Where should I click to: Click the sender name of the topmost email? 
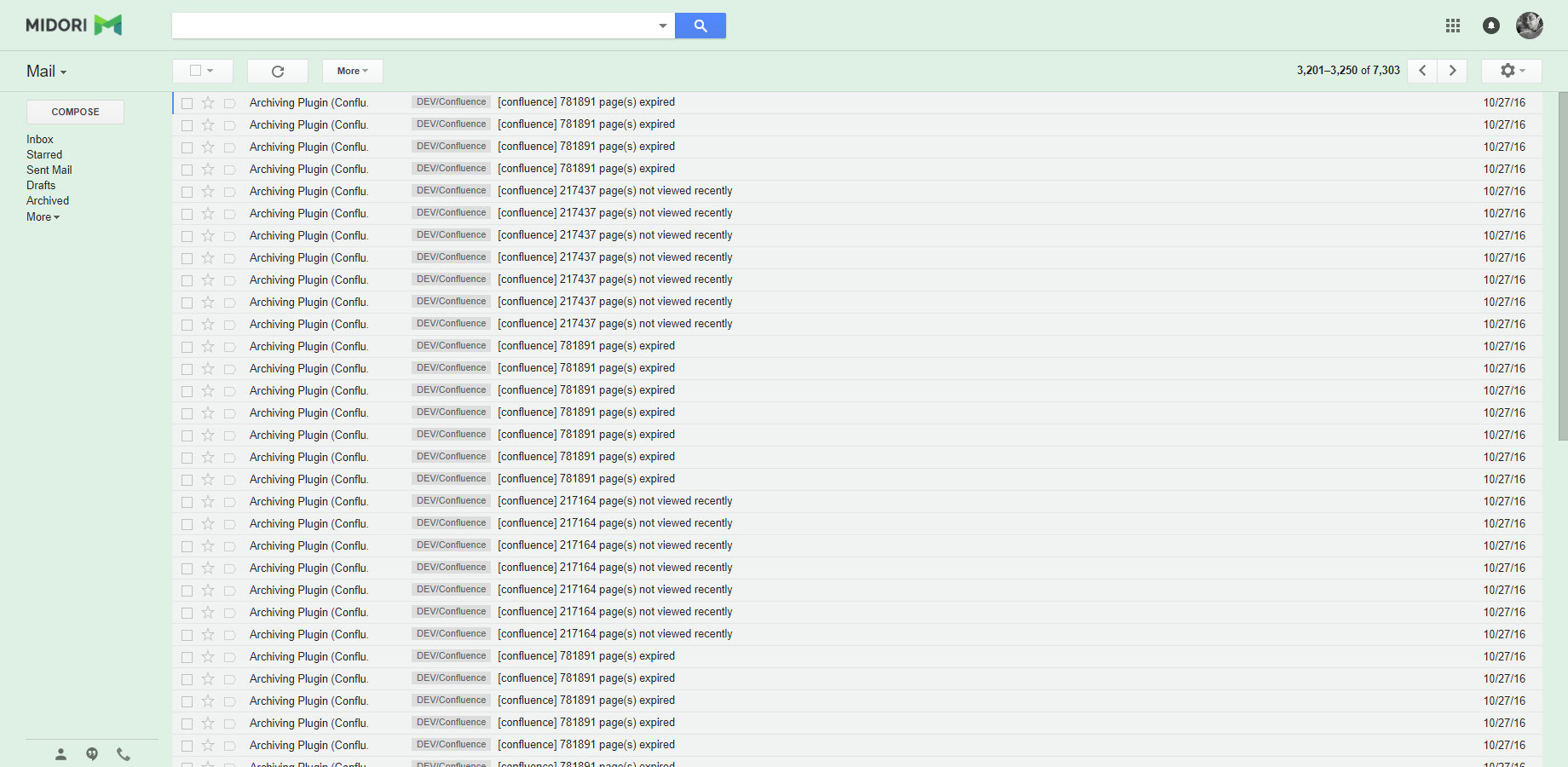tap(309, 102)
